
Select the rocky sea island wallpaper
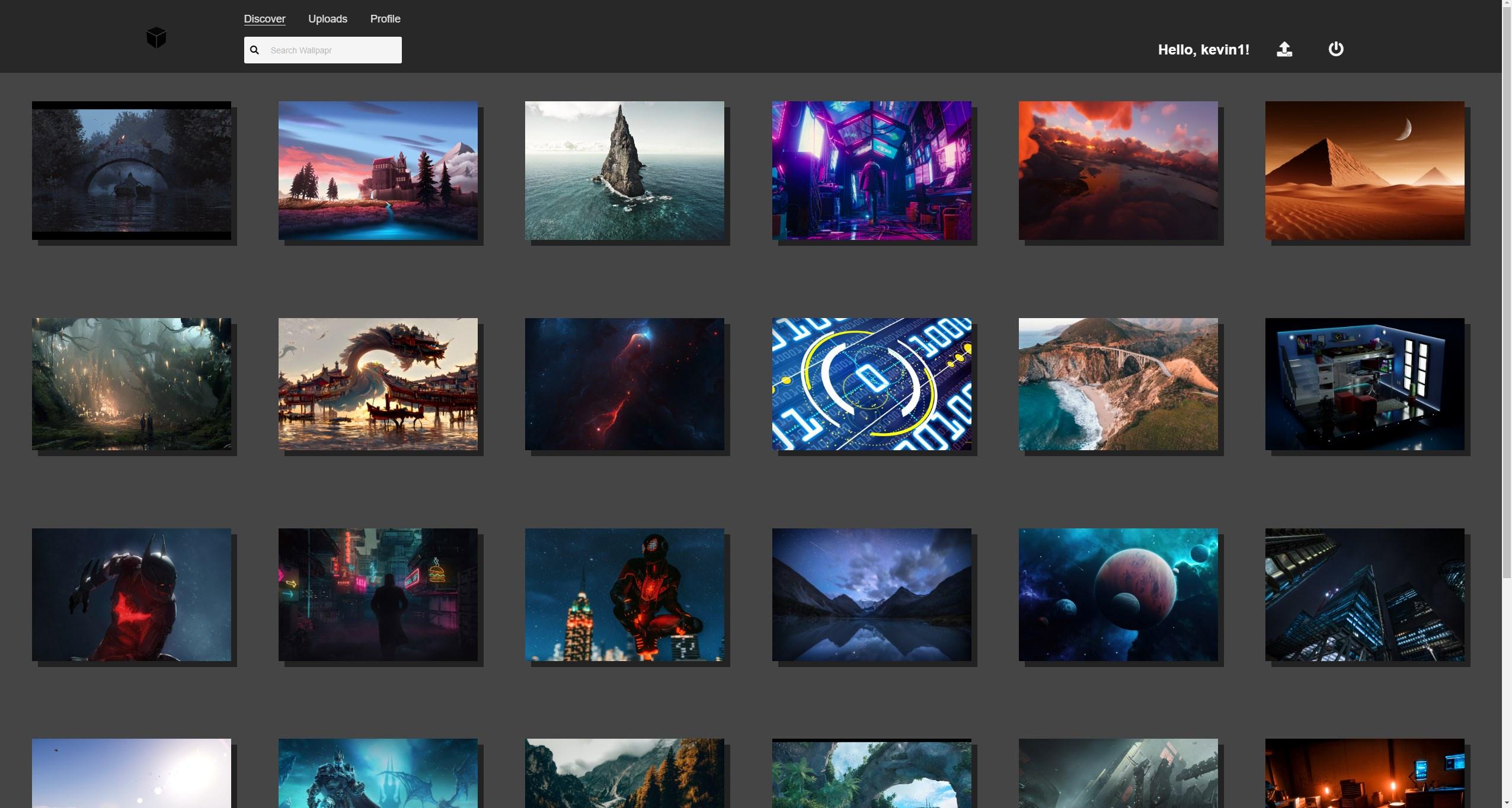coord(624,171)
